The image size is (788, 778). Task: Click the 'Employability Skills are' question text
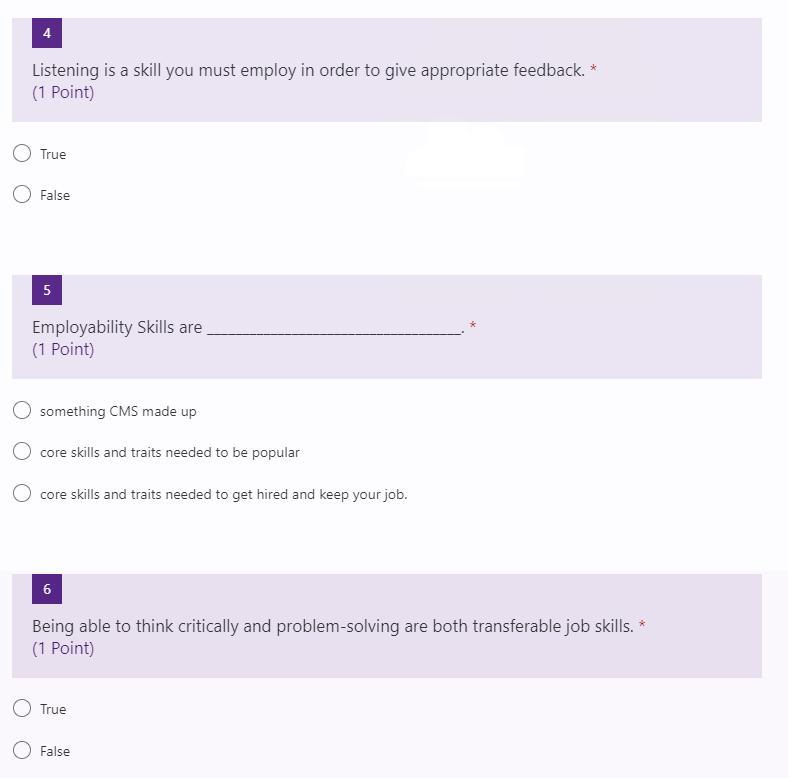point(117,327)
